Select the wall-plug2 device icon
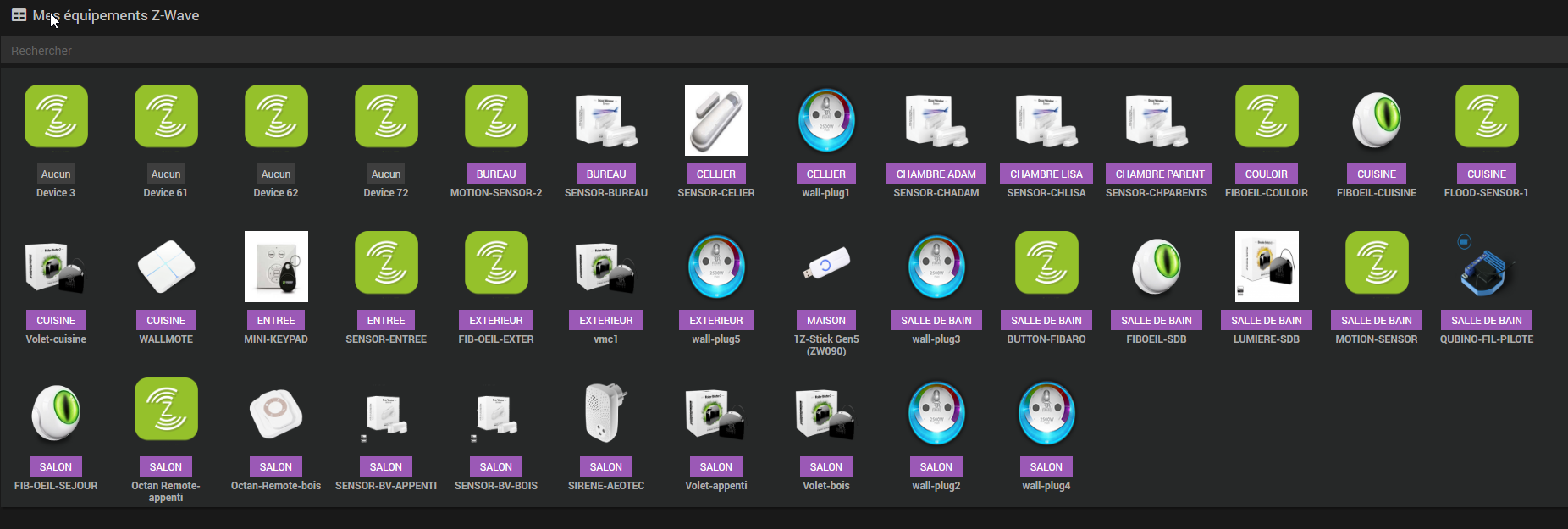This screenshot has width=1568, height=529. pos(936,413)
